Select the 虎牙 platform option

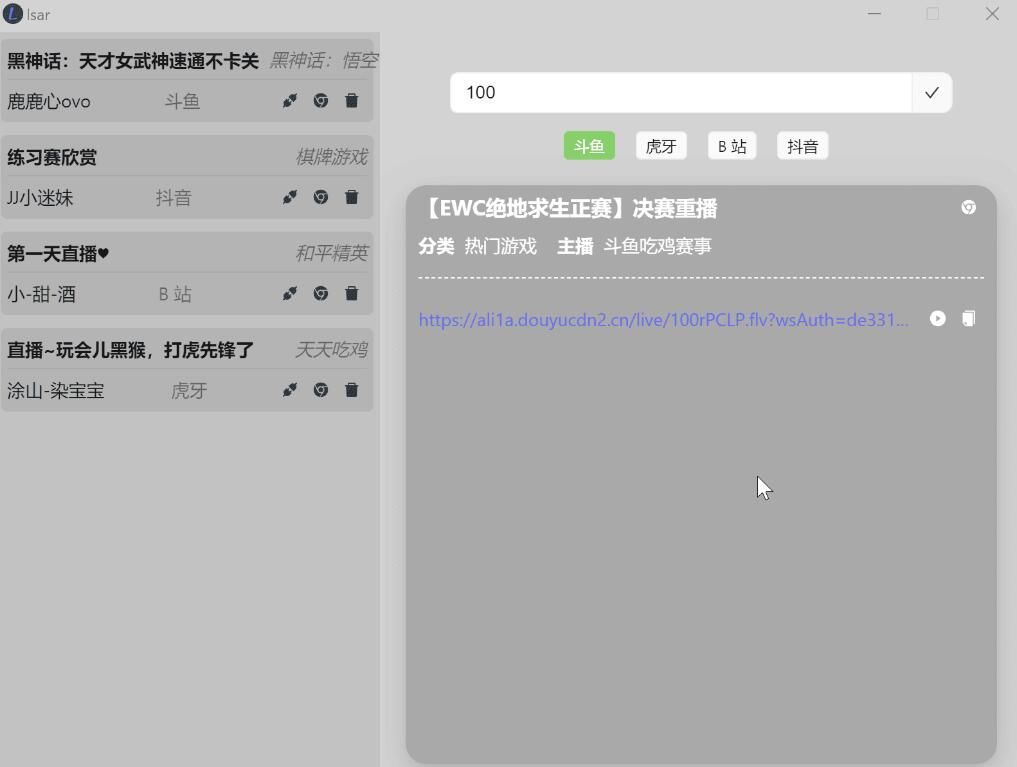tap(661, 147)
